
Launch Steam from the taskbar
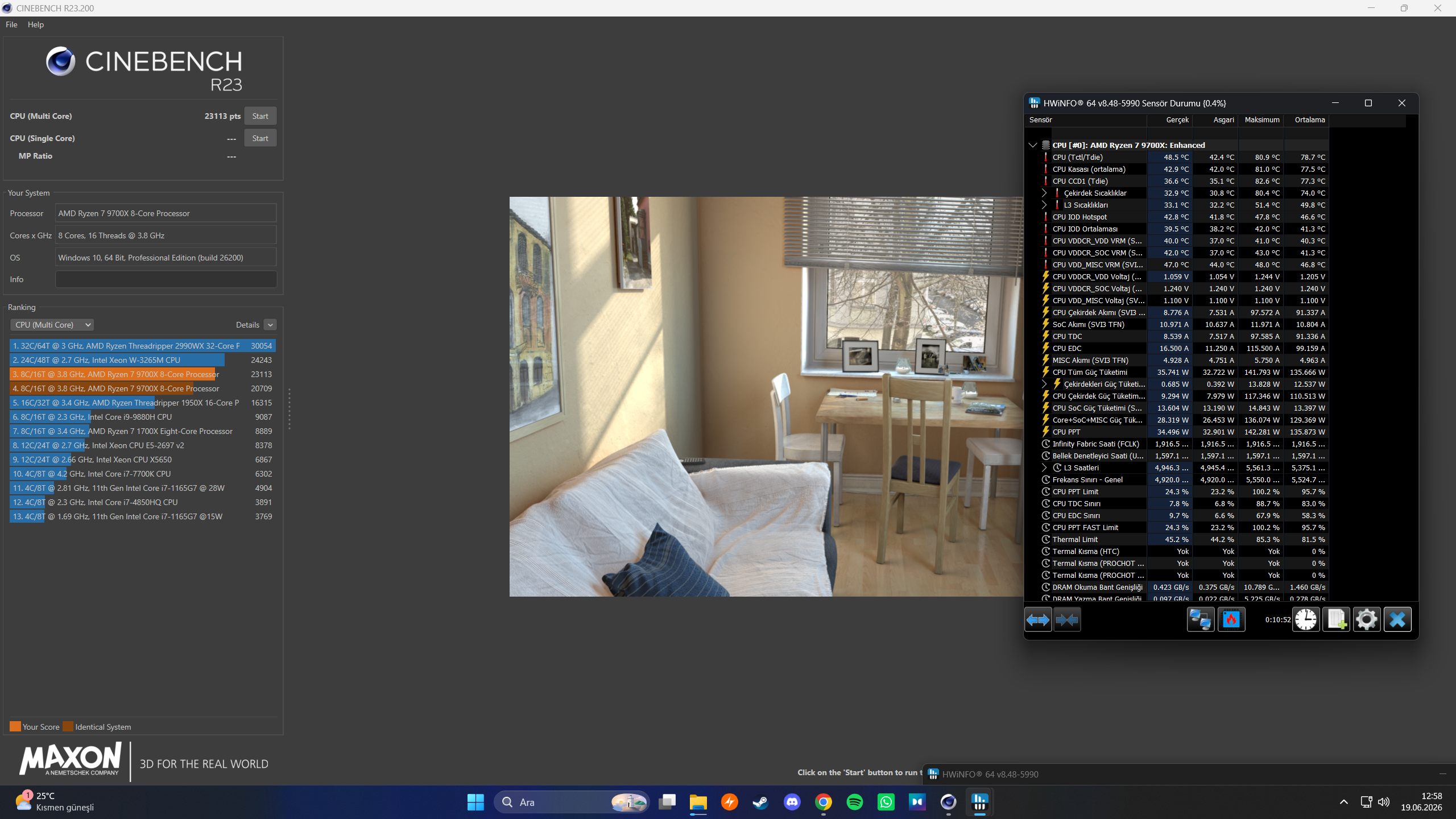[x=761, y=802]
